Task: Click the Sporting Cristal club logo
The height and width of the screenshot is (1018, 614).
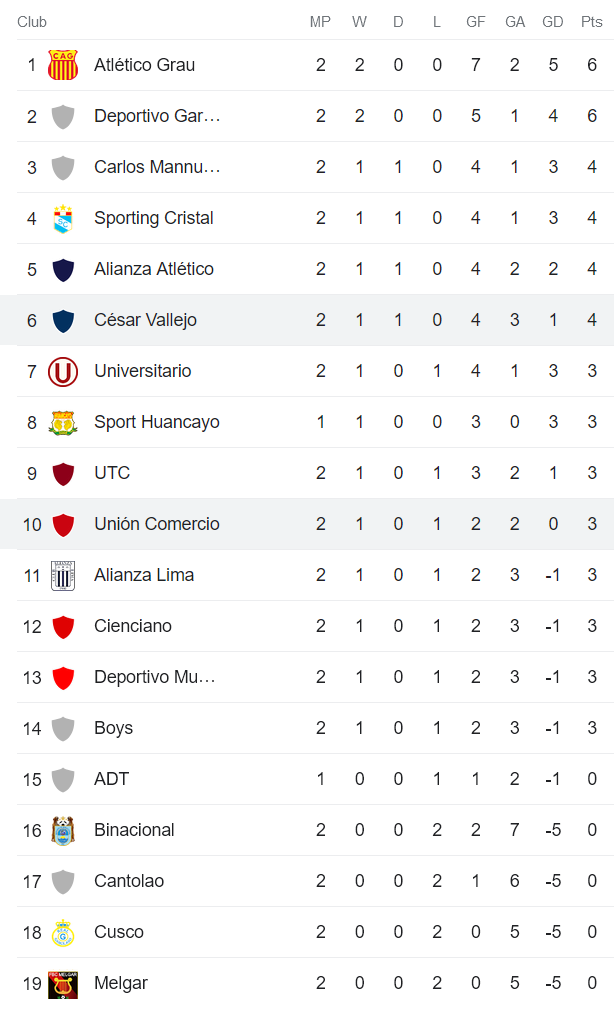Action: tap(63, 218)
